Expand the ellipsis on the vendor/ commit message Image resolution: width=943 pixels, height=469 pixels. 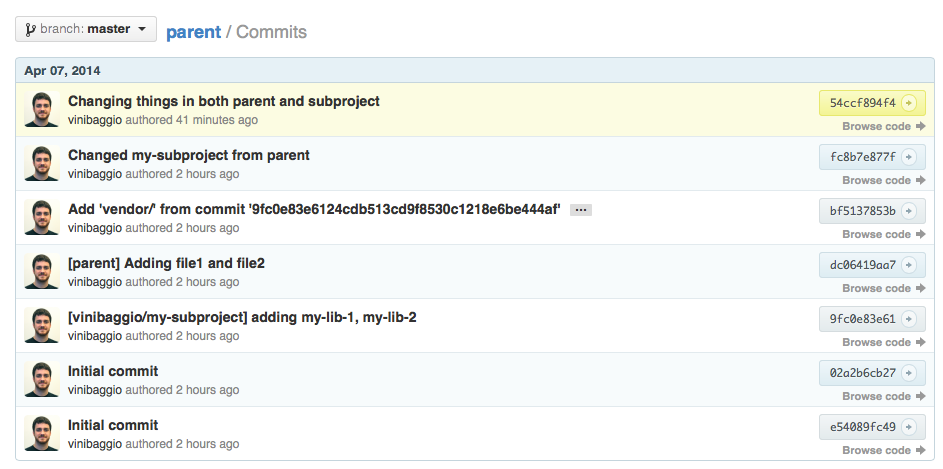click(x=581, y=210)
